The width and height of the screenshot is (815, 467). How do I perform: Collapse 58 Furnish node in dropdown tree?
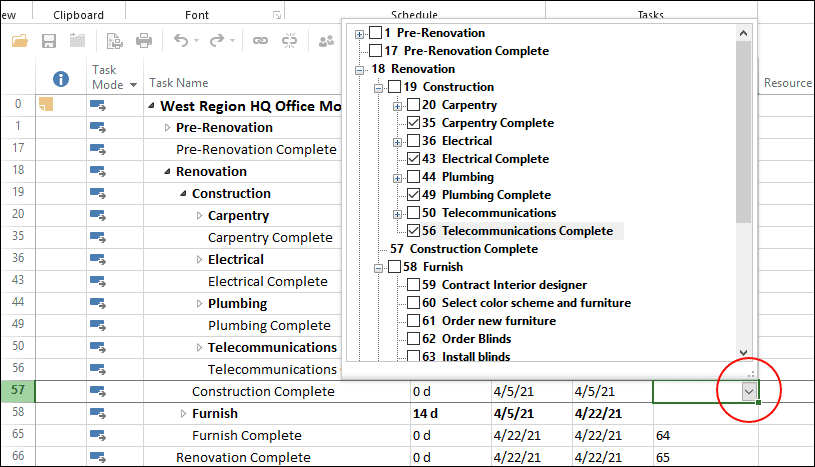click(378, 268)
